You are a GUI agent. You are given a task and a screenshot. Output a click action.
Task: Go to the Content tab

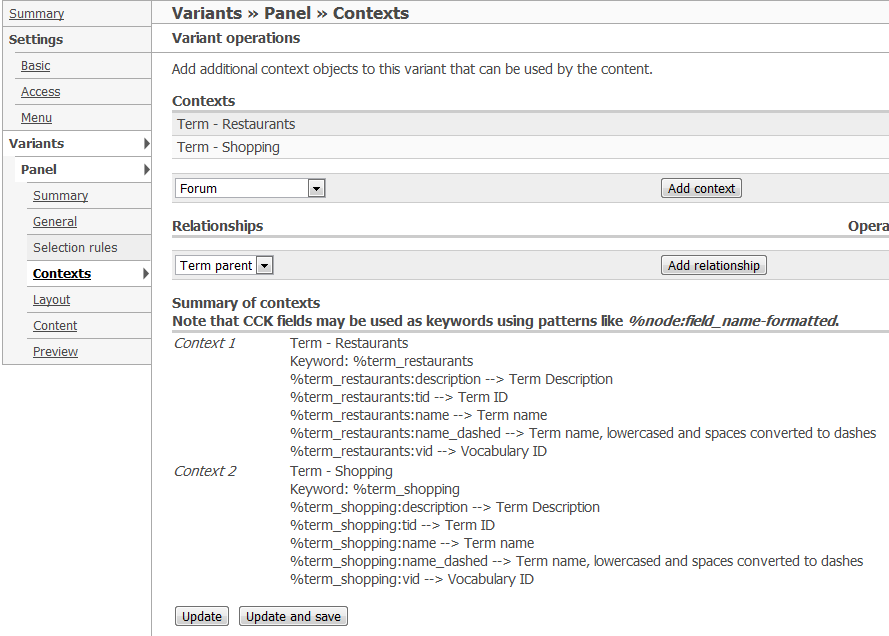[55, 326]
